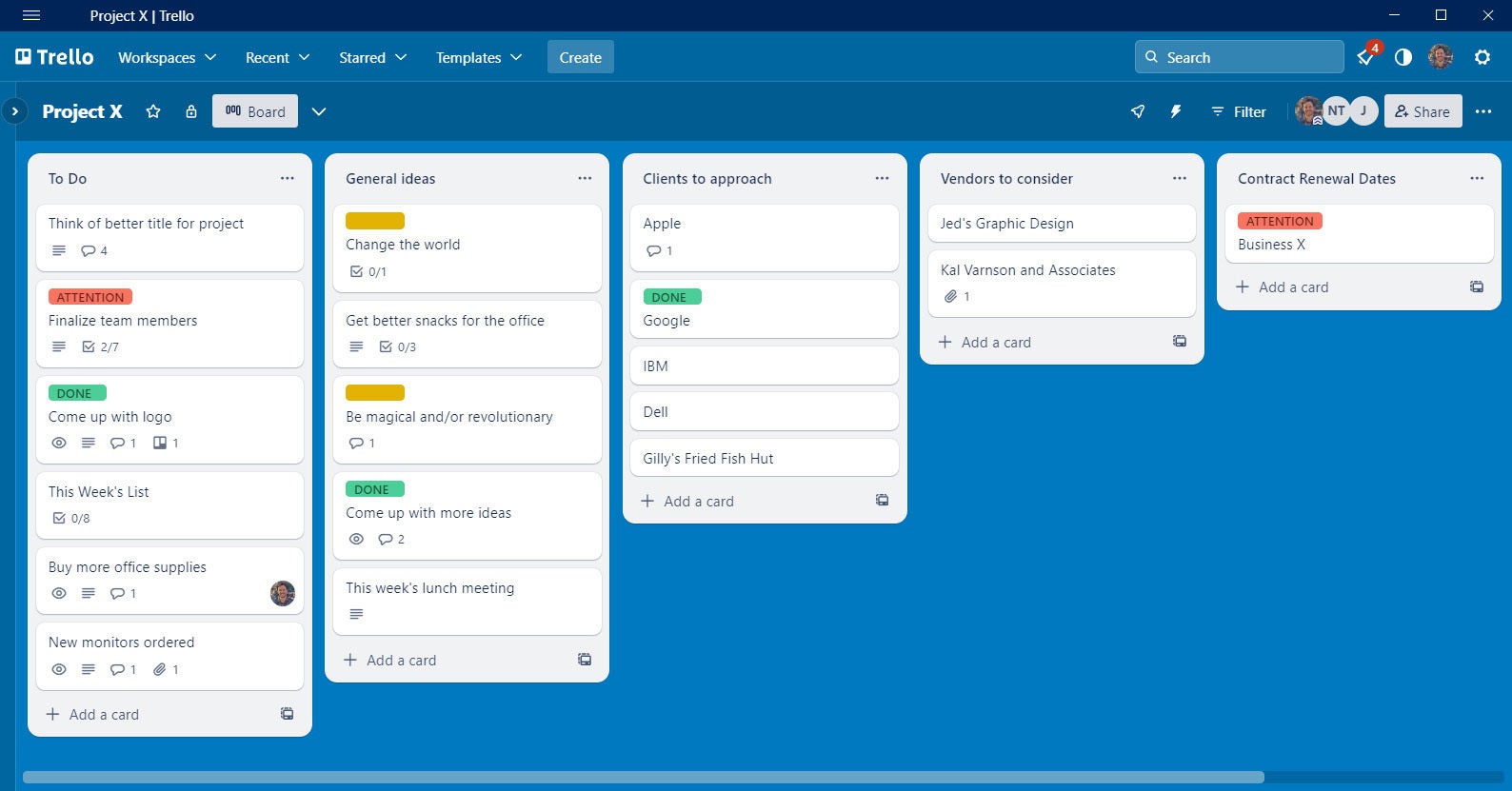The image size is (1512, 791).
Task: Click the horizontal board scrollbar
Action: tap(643, 777)
